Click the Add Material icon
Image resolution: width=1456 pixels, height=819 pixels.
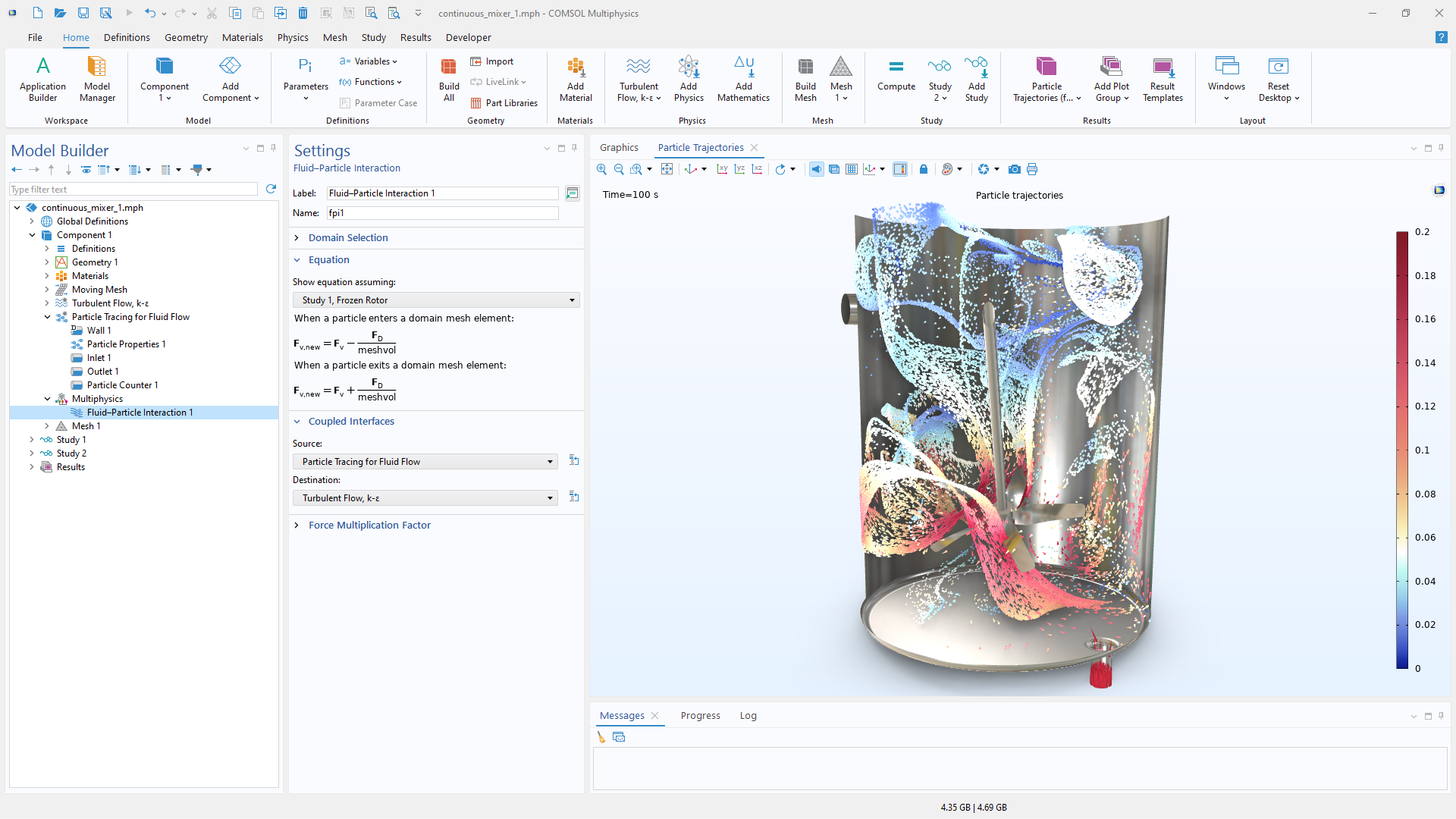pos(576,79)
